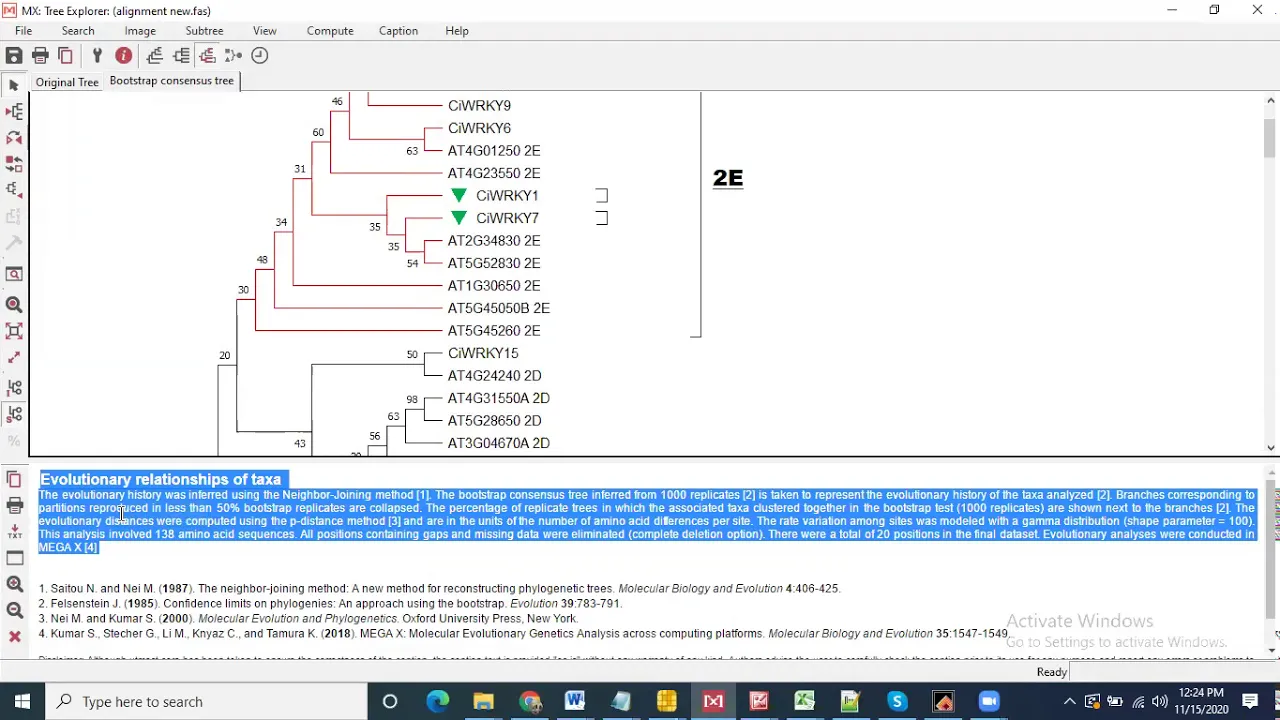Image resolution: width=1280 pixels, height=720 pixels.
Task: Toggle the bracket marker next to CiWRKY7
Action: [602, 218]
